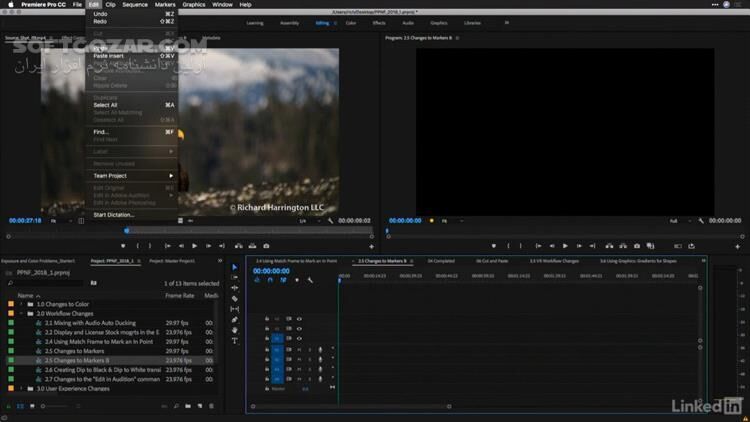Click New Item icon in Project panel

click(x=200, y=406)
